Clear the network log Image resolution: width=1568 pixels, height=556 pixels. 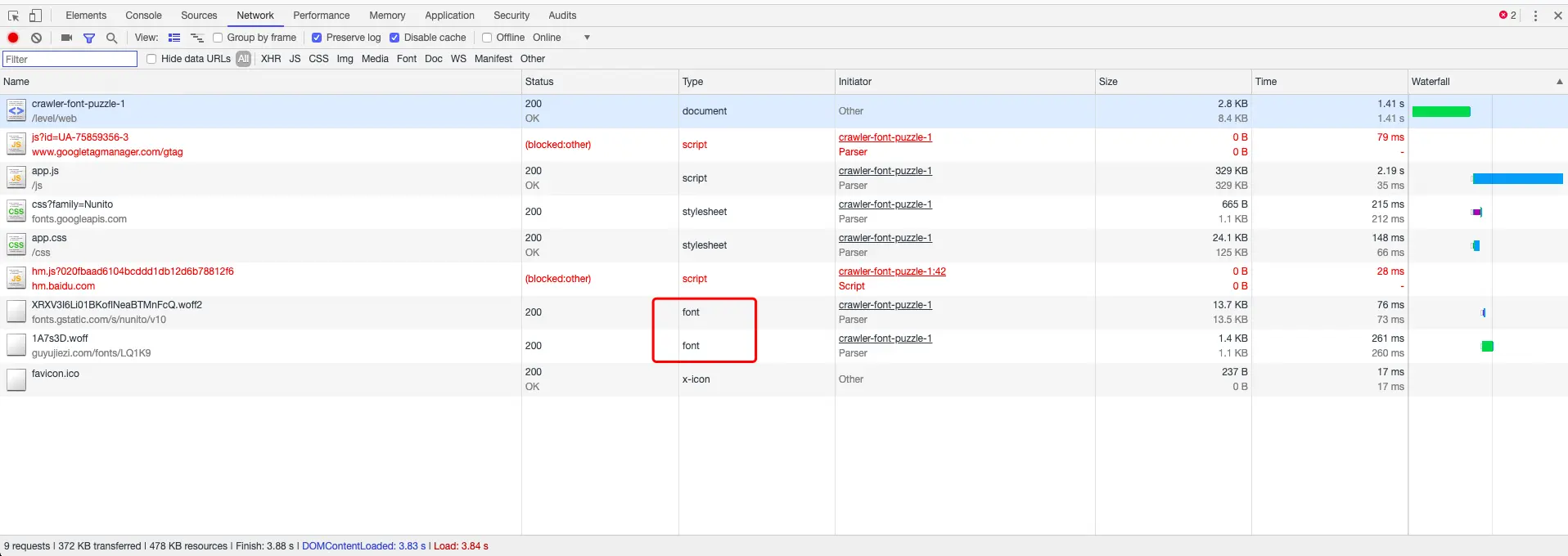click(36, 38)
